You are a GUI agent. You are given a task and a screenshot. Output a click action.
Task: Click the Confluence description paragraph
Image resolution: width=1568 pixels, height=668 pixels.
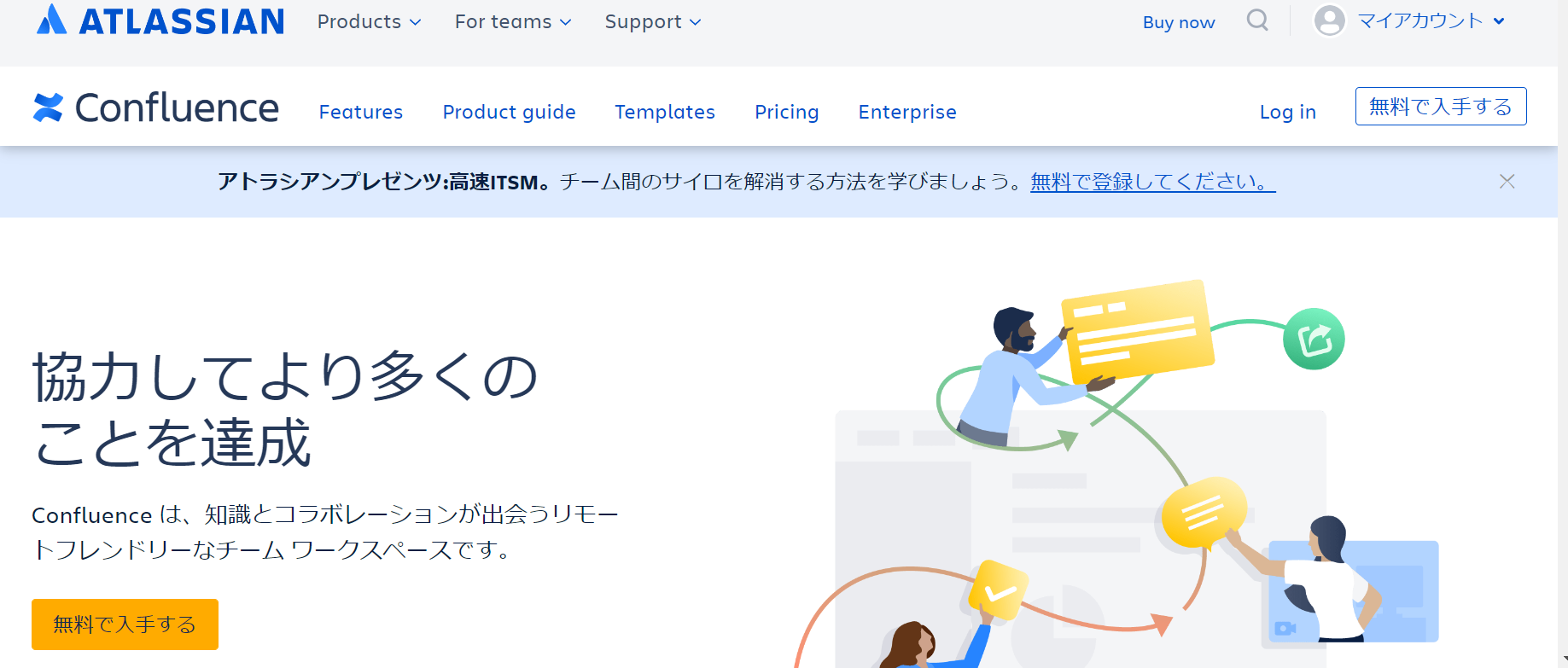coord(325,532)
